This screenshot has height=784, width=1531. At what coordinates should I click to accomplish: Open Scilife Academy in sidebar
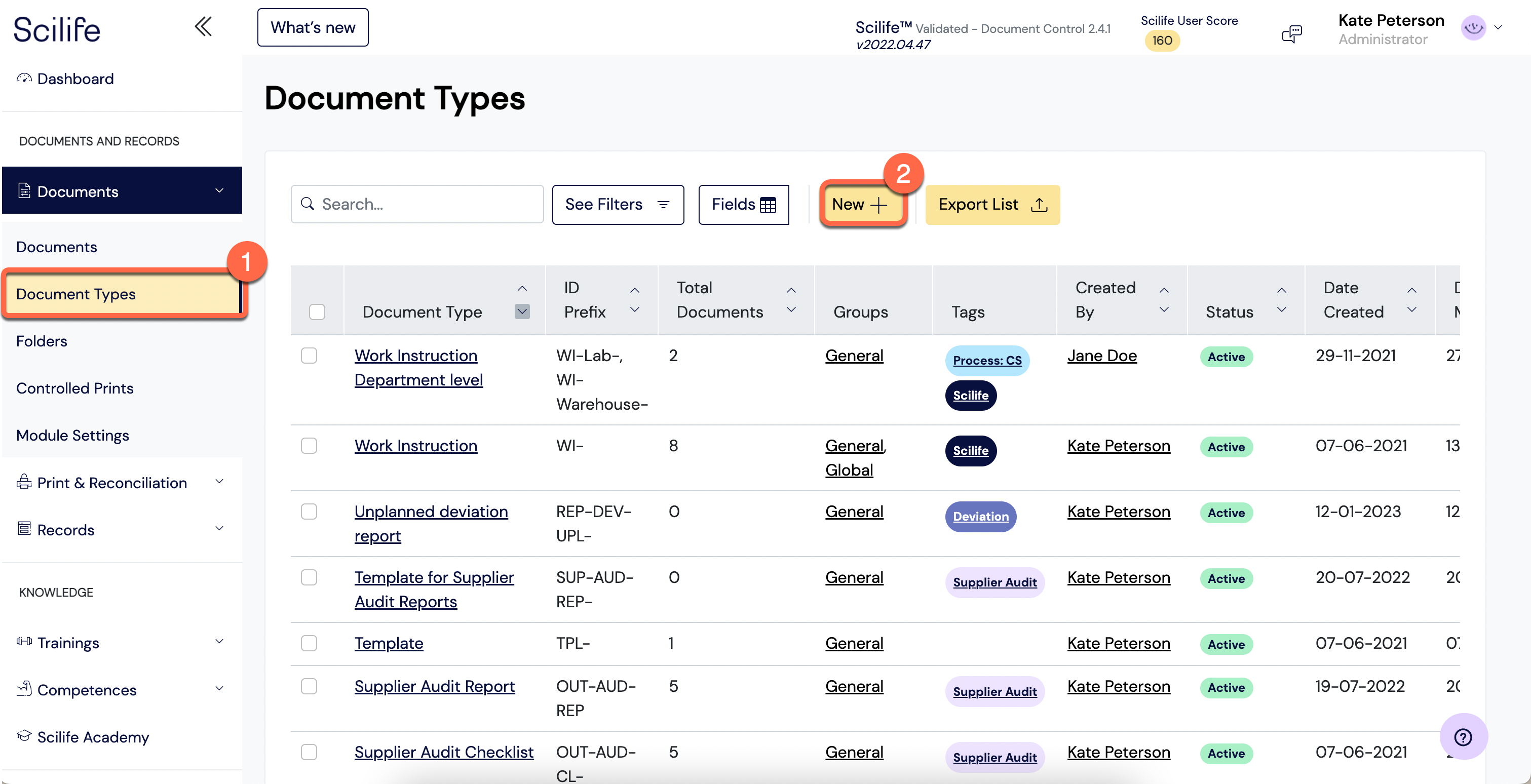pyautogui.click(x=93, y=736)
